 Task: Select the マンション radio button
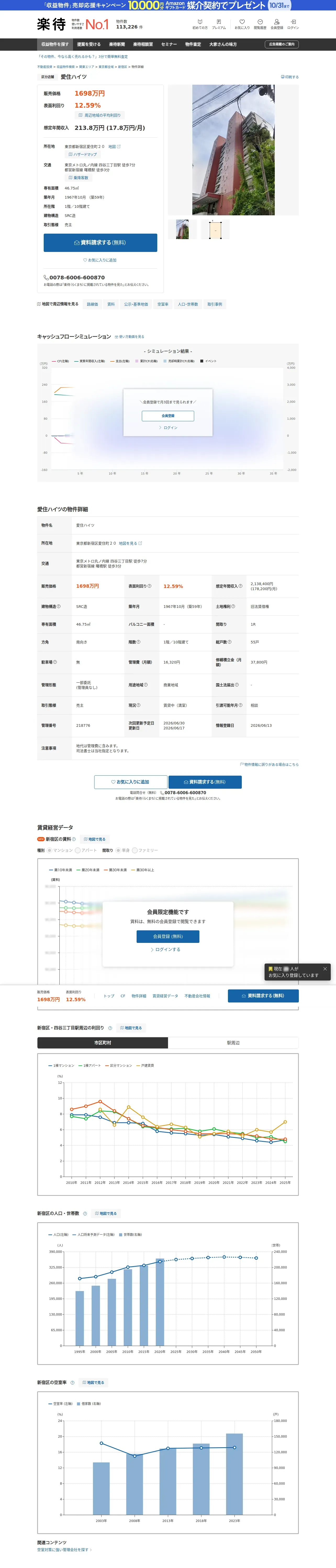[49, 850]
